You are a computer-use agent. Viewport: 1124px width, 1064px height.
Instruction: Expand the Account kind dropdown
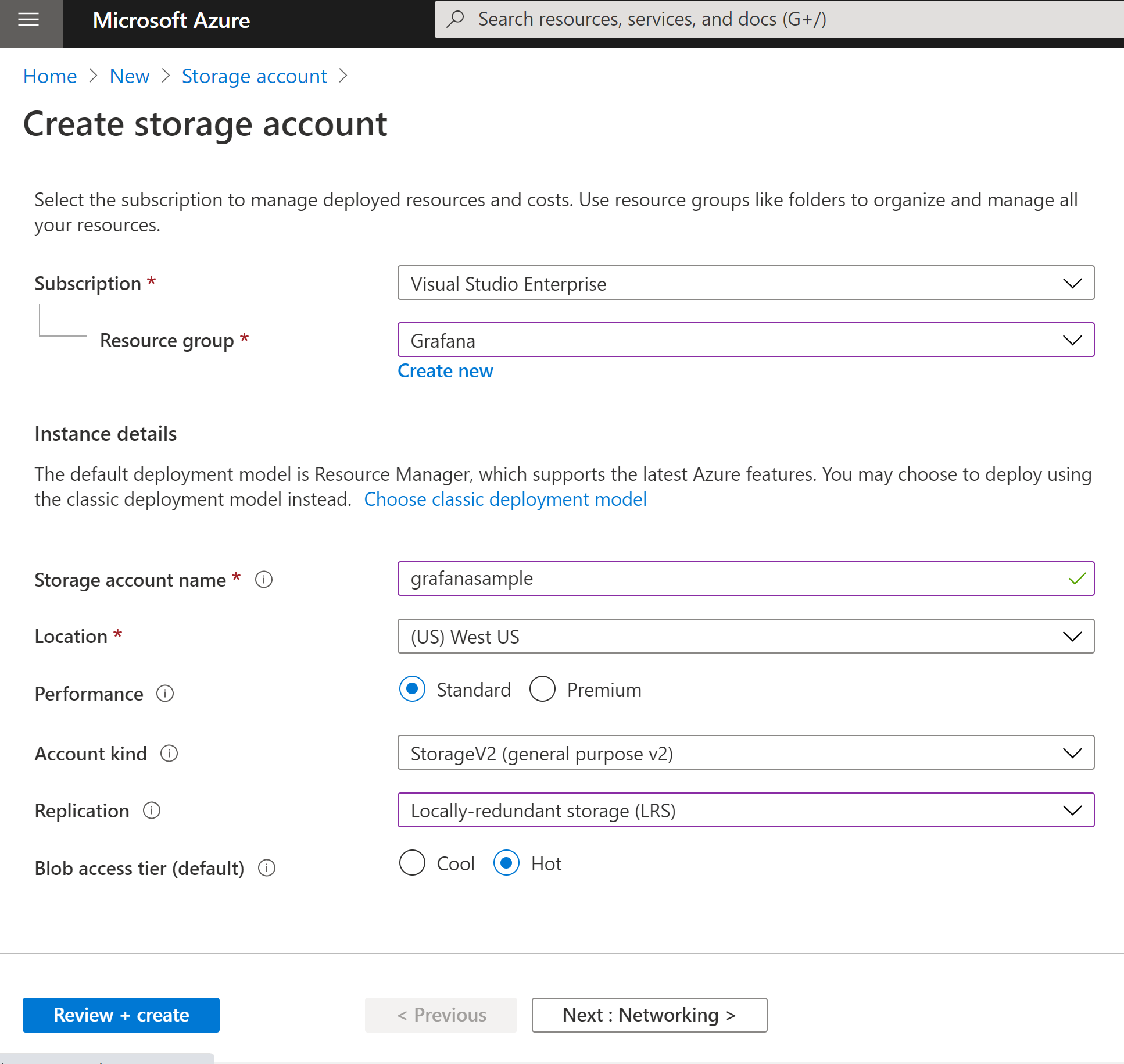tap(746, 753)
